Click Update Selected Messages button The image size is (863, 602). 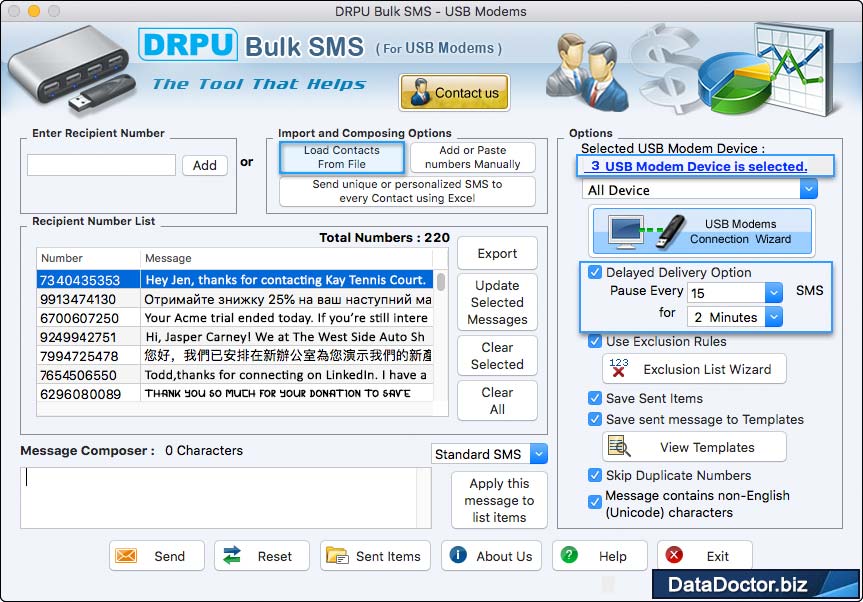[497, 302]
